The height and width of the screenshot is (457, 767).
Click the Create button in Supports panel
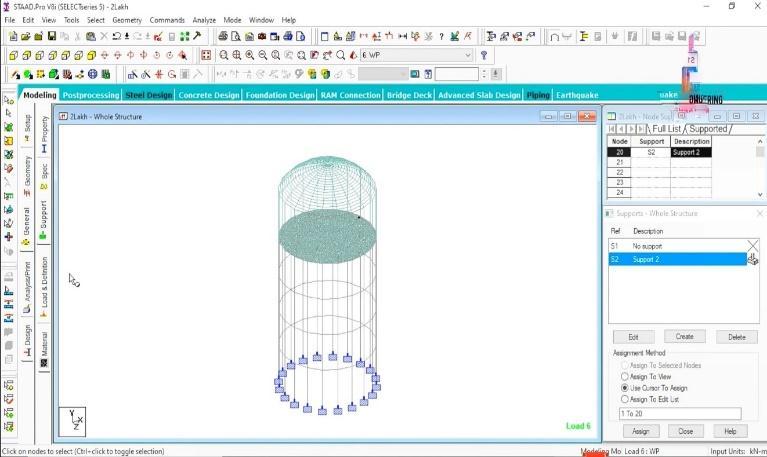tap(684, 337)
